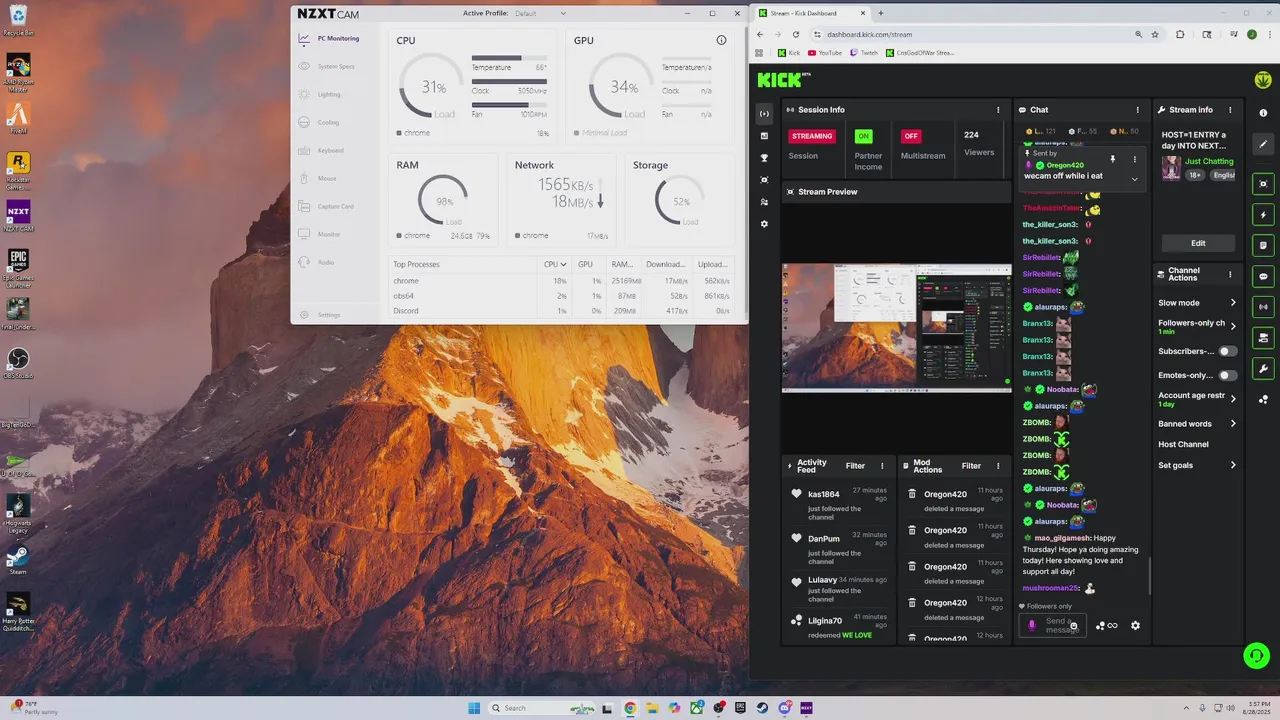
Task: Click the Discord row in Top Processes
Action: (561, 311)
